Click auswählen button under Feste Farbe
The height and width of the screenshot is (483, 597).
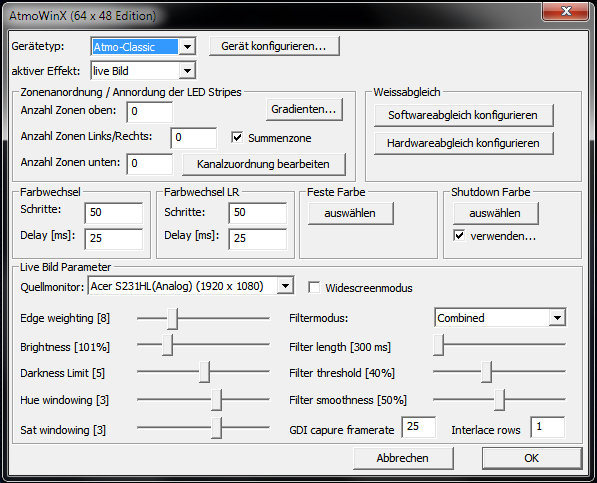coord(350,213)
